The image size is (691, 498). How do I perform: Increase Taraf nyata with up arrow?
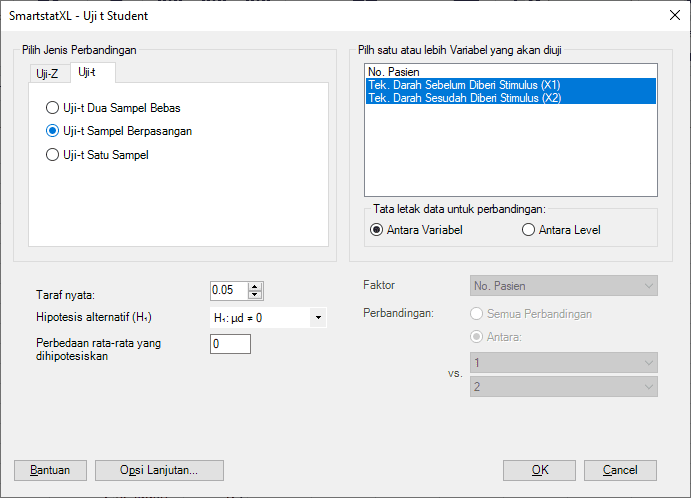coord(255,286)
